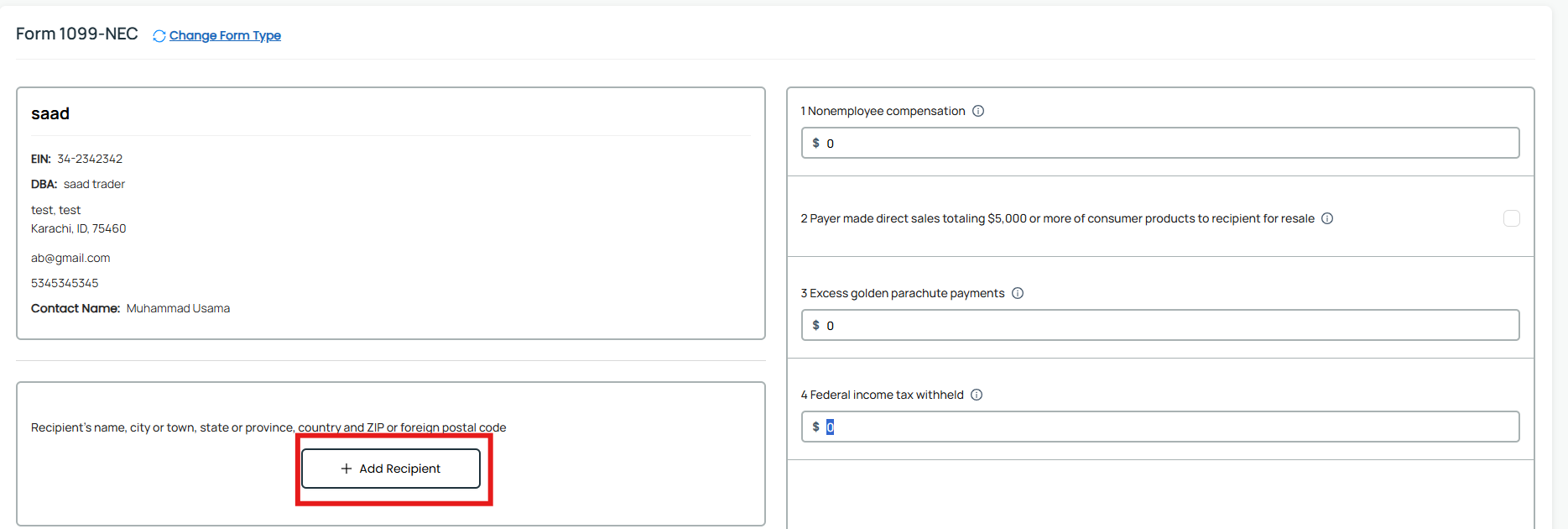Click the EIN value 34-2342342

(x=90, y=159)
